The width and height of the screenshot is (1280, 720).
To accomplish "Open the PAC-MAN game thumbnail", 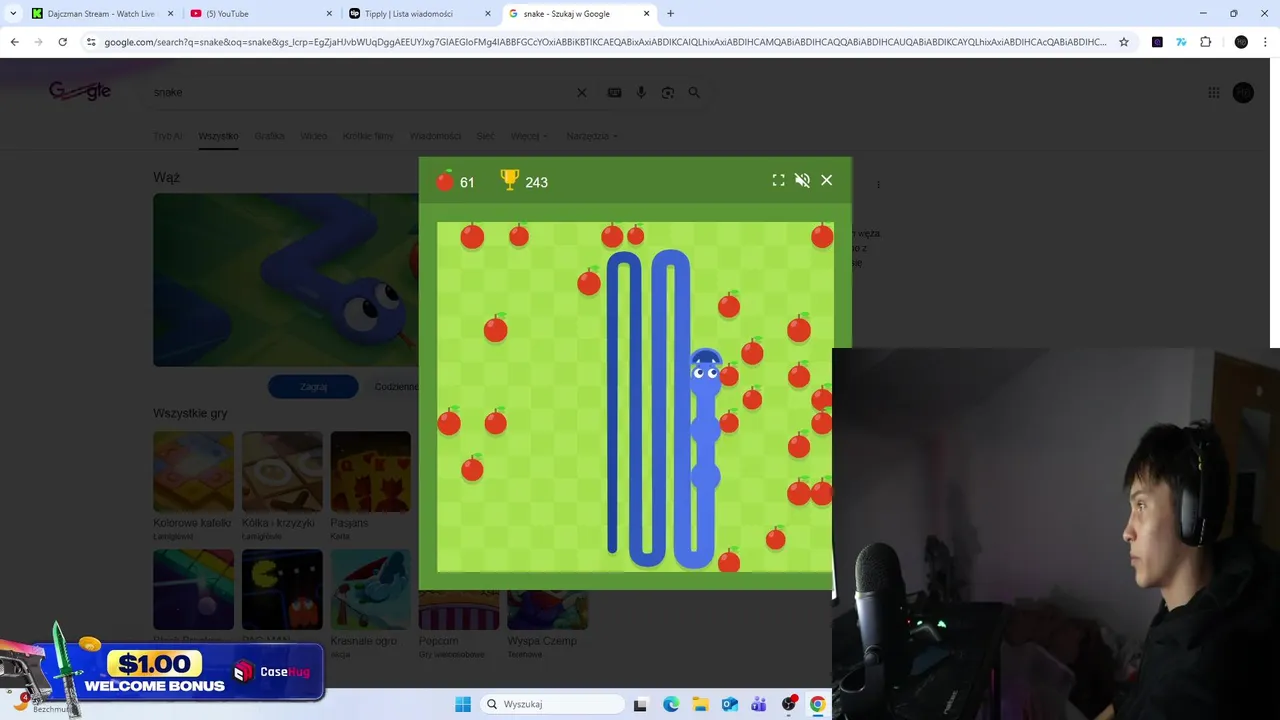I will click(x=282, y=589).
